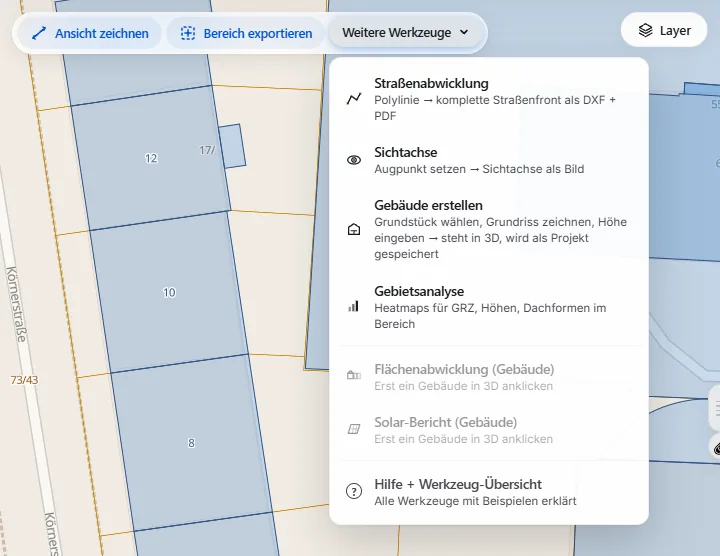Select building number 10 on the map
The height and width of the screenshot is (556, 720).
[x=169, y=292]
